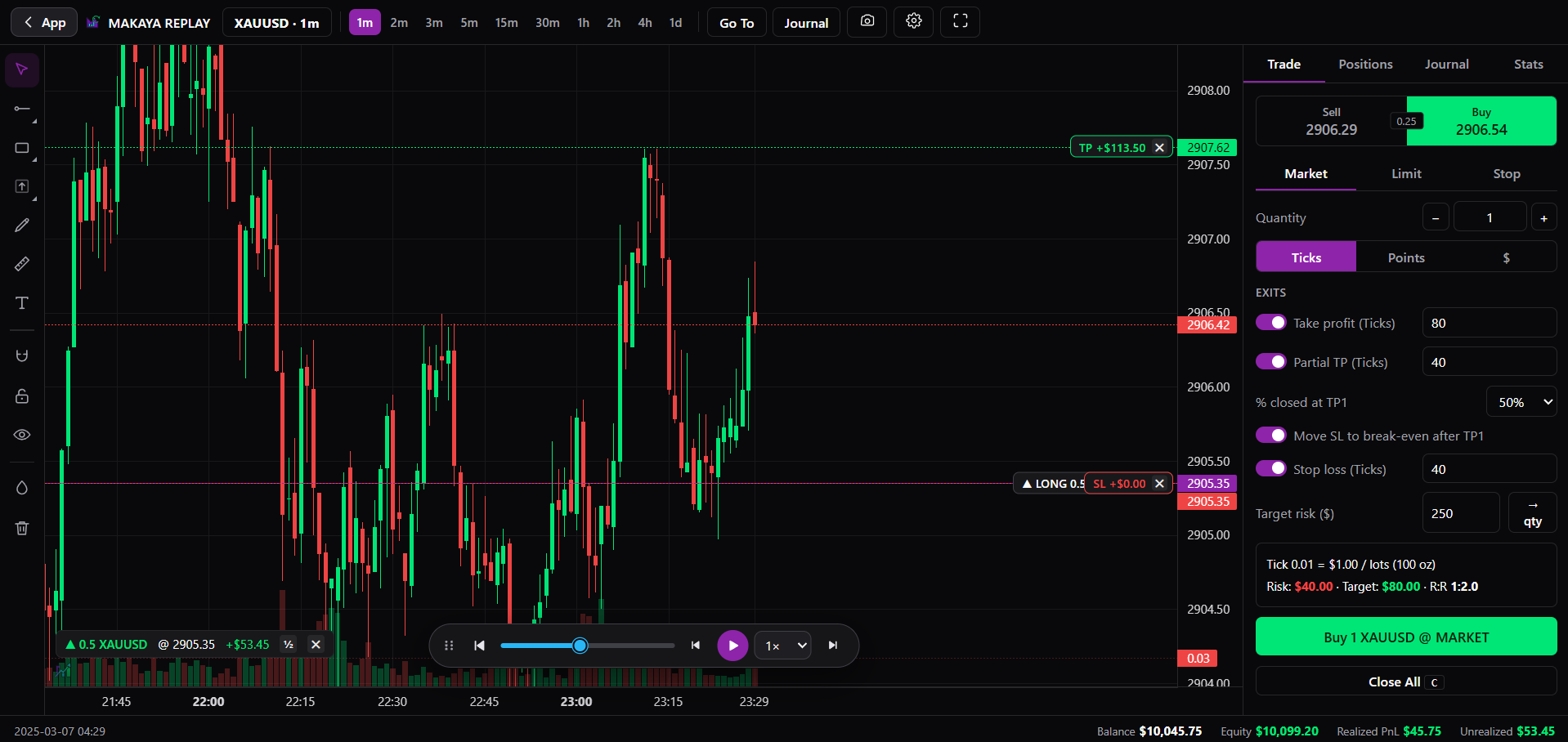
Task: Select the Limit order tab
Action: 1406,174
